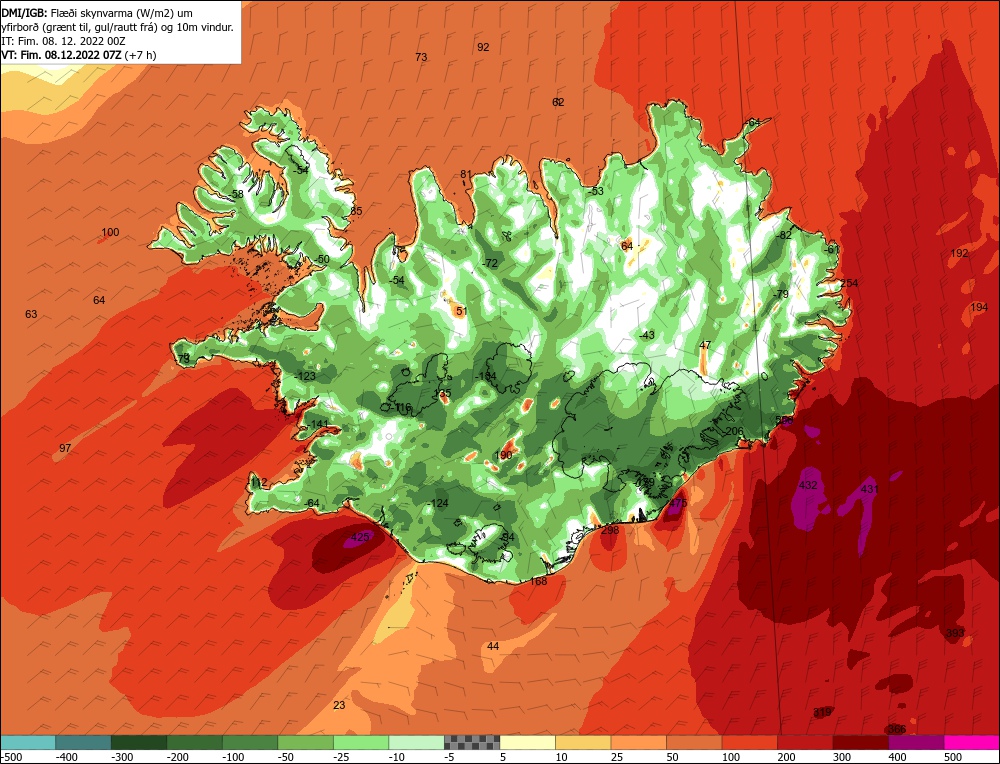1000x764 pixels.
Task: Select the map value 254 on east coast
Action: click(849, 283)
